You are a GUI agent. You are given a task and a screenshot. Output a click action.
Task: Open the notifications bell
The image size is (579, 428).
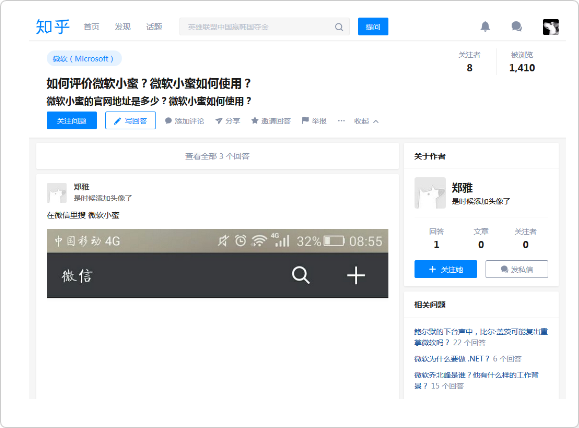click(485, 27)
